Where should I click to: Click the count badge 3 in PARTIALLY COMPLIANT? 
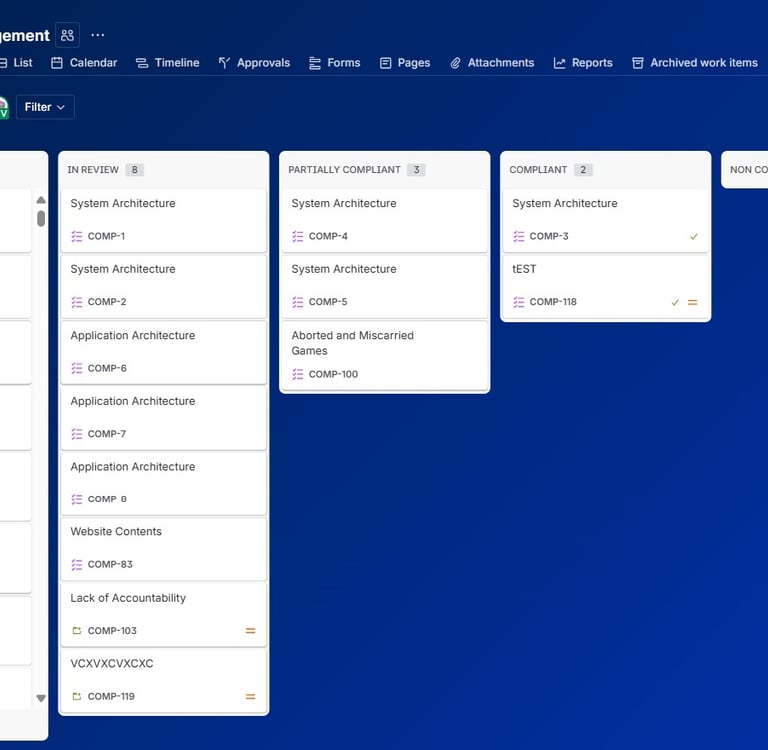coord(416,169)
